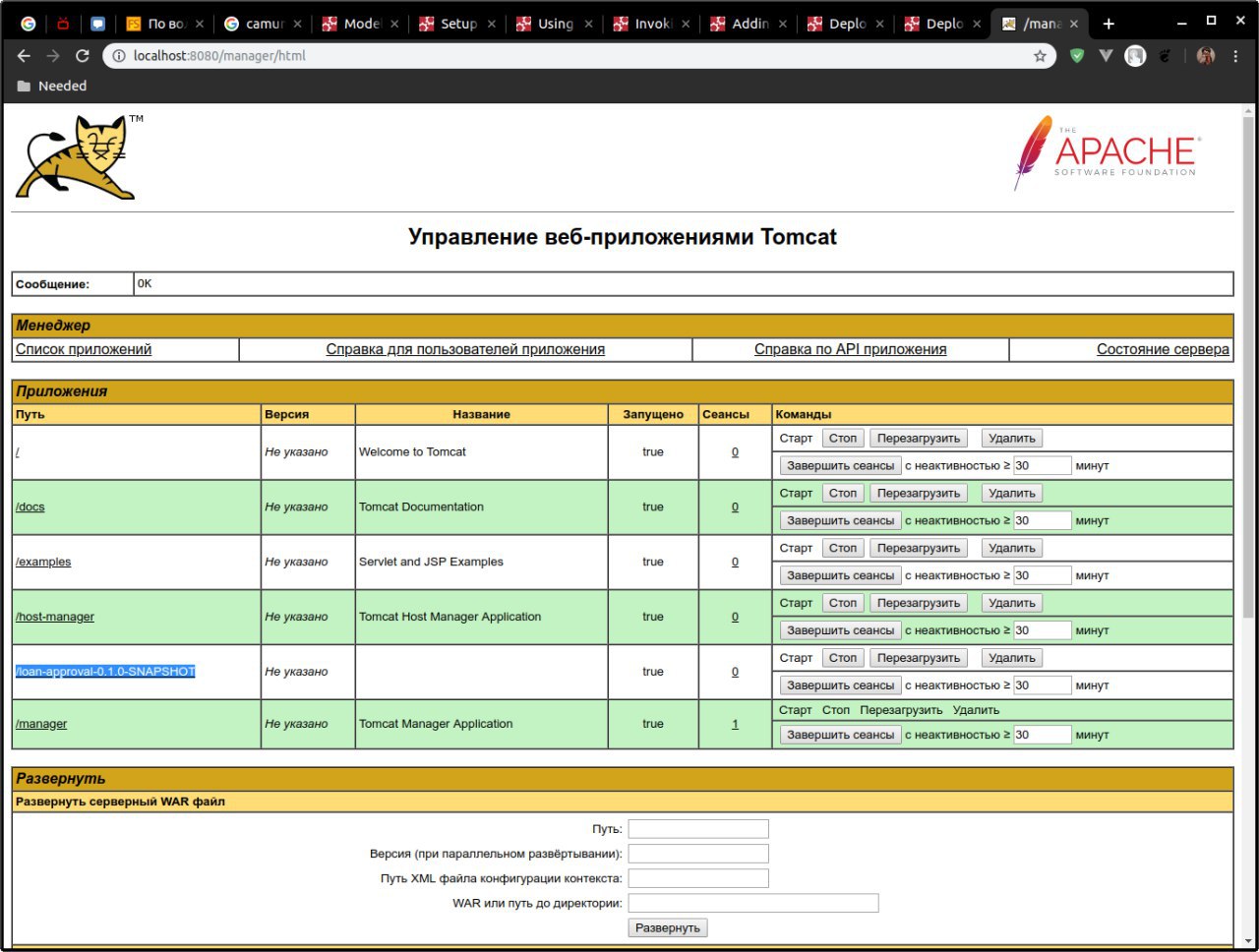Open a new browser tab with plus
Viewport: 1259px width, 952px height.
click(1109, 24)
